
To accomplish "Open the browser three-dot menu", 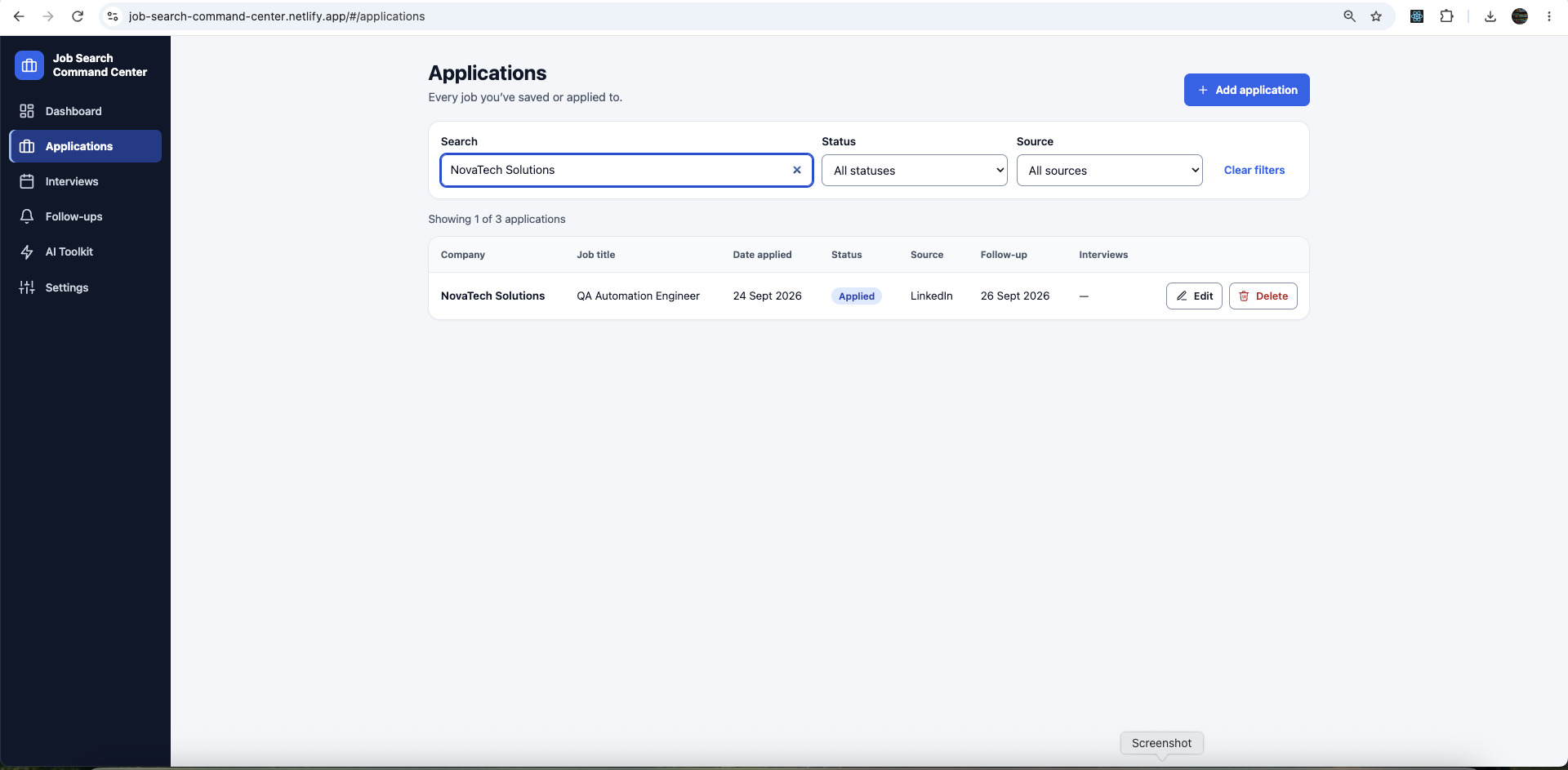I will point(1549,16).
